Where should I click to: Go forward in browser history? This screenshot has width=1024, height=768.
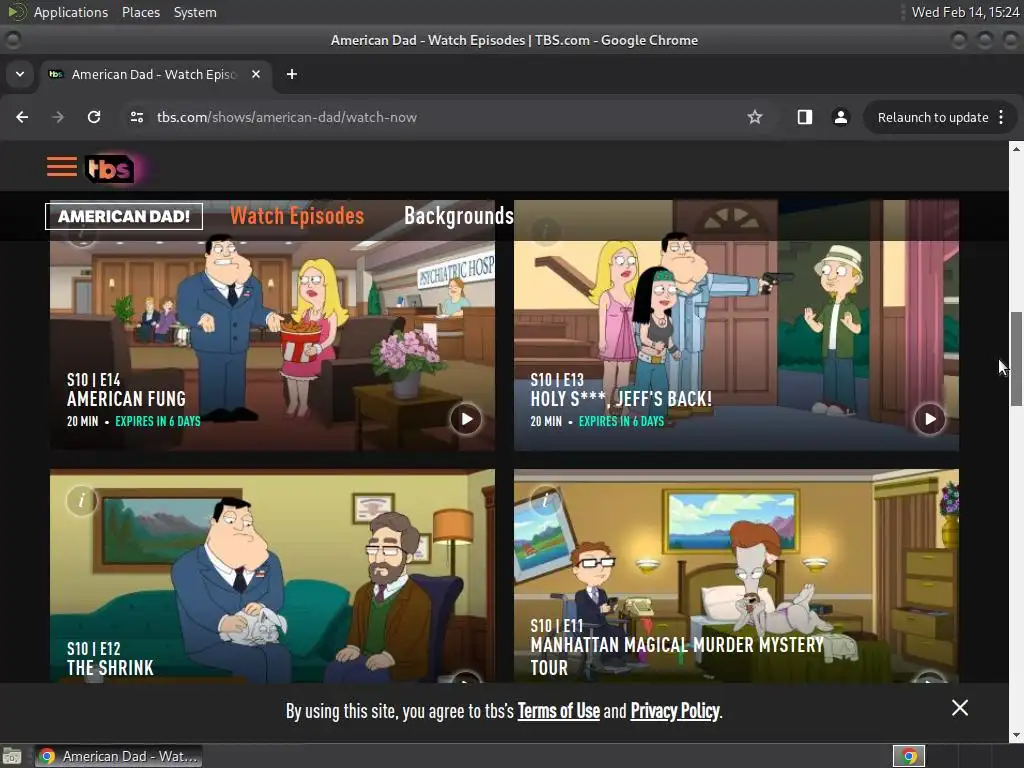pyautogui.click(x=58, y=117)
